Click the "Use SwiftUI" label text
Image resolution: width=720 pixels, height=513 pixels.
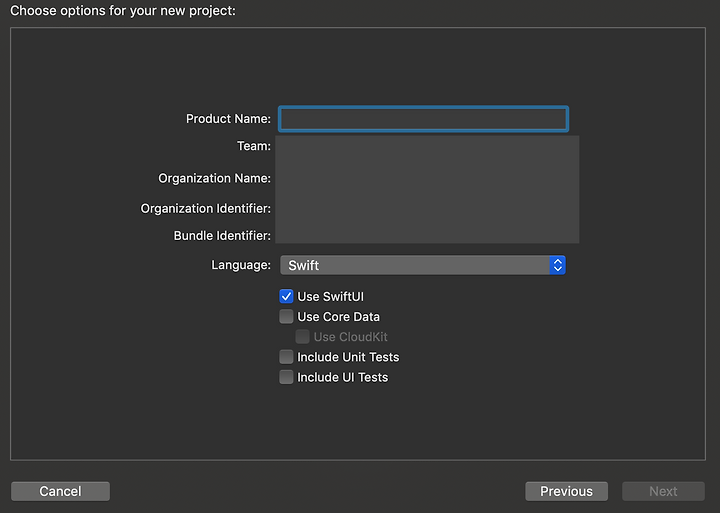pos(331,297)
